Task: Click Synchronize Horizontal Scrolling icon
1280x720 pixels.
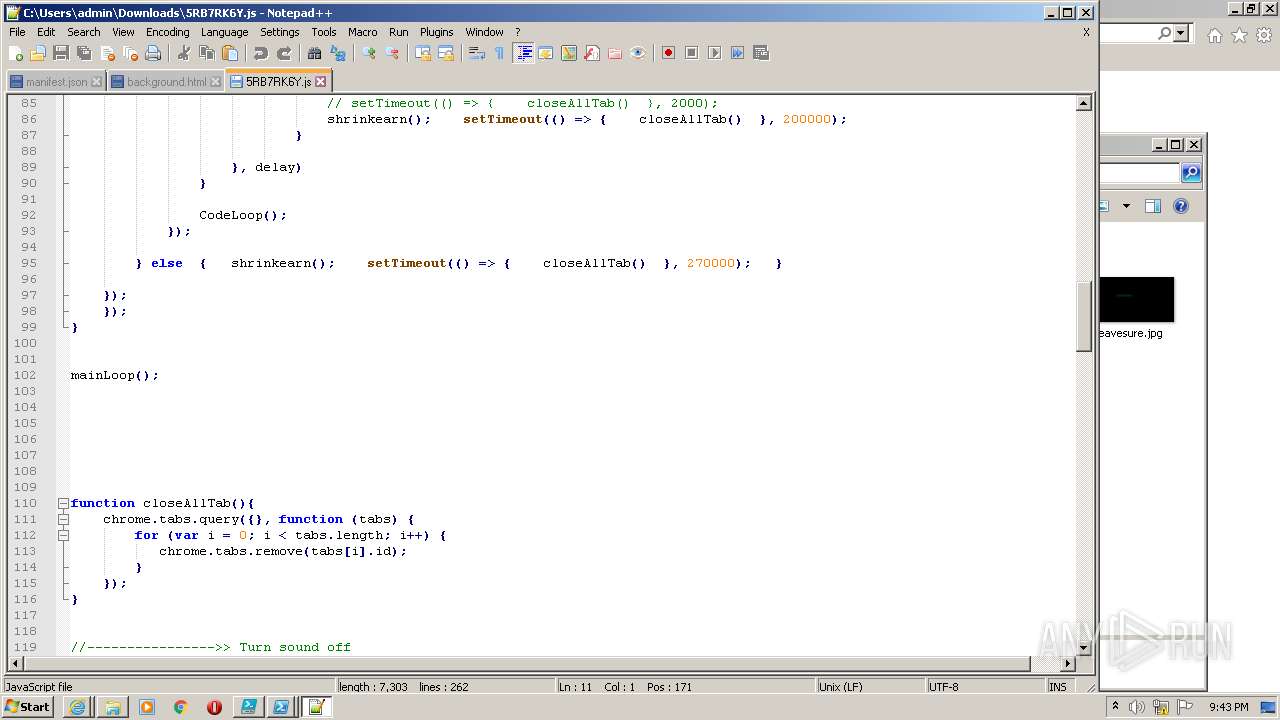Action: pos(446,53)
